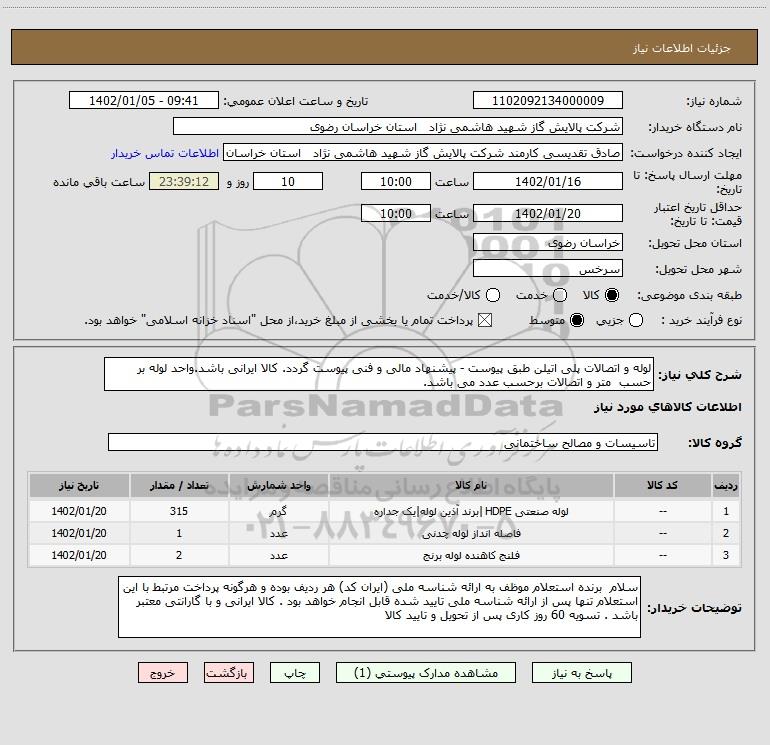Click the چاپ print button
770x745 pixels.
[x=295, y=673]
